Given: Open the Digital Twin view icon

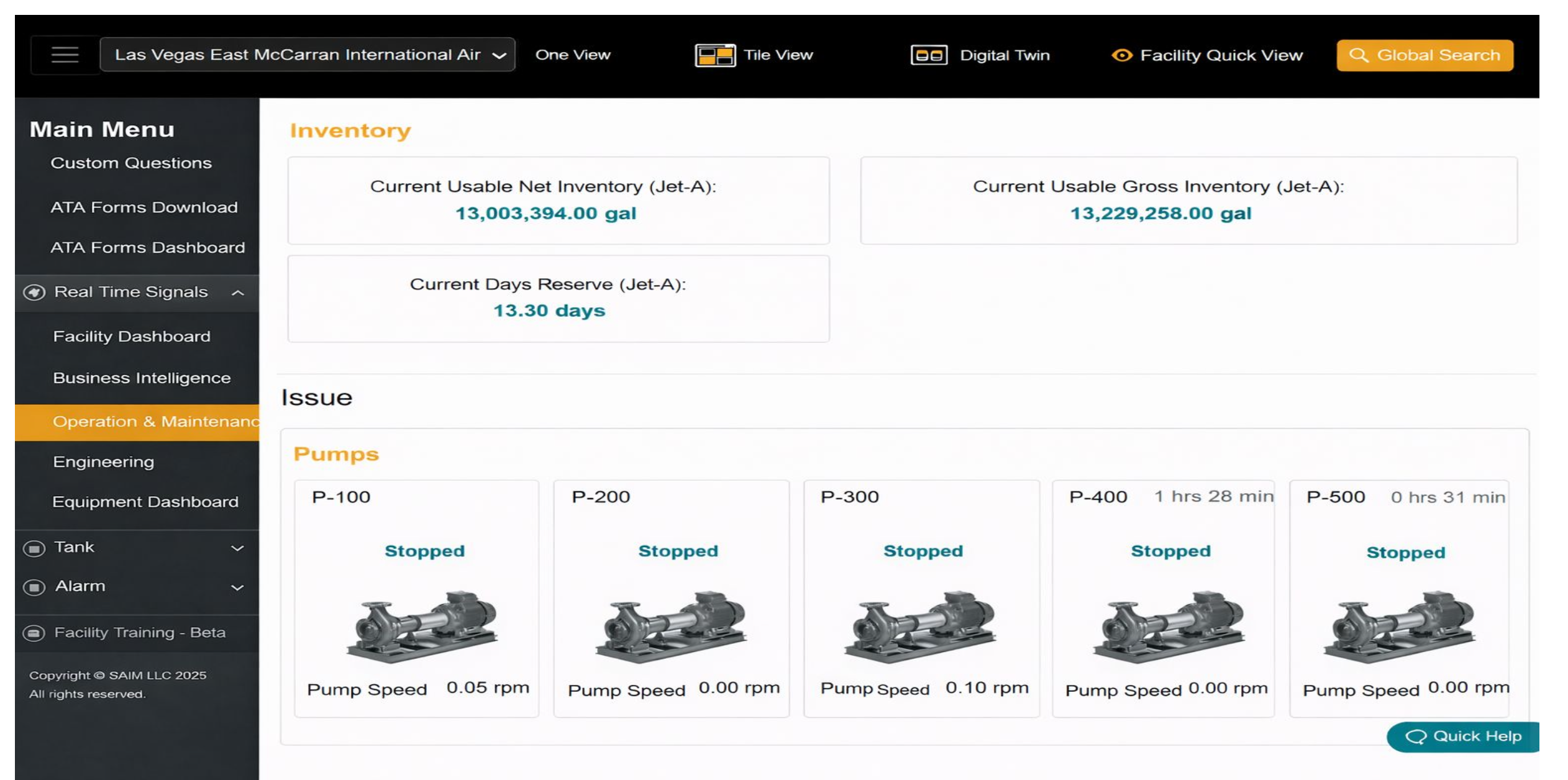Looking at the screenshot, I should [926, 55].
